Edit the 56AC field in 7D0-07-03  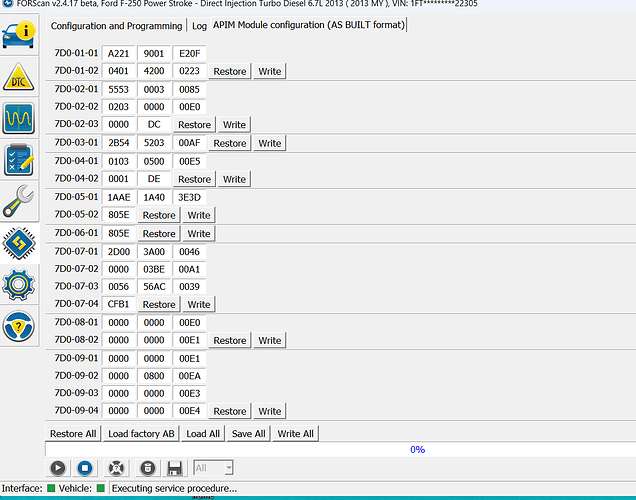click(154, 286)
